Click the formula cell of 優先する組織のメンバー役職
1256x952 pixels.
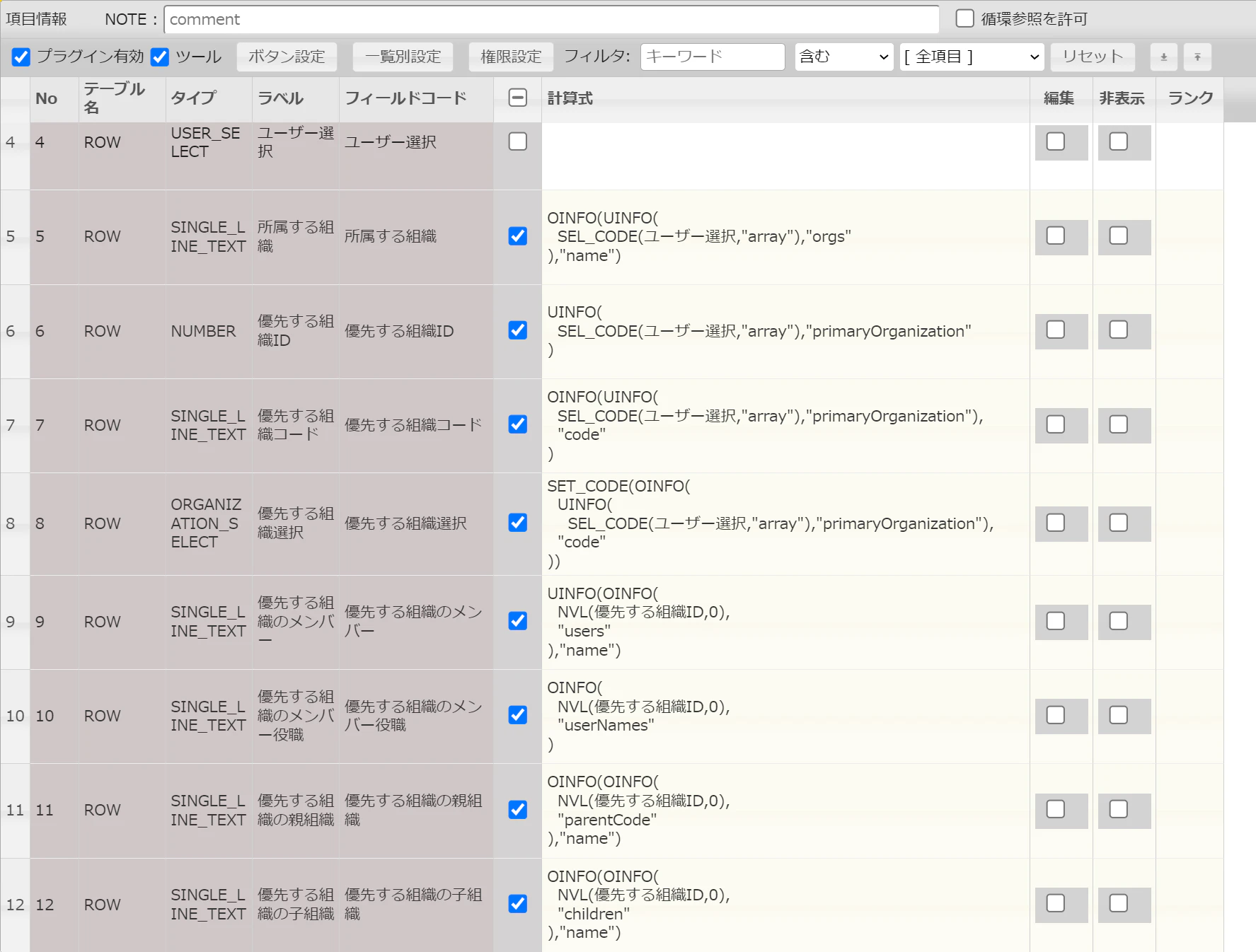tap(785, 716)
